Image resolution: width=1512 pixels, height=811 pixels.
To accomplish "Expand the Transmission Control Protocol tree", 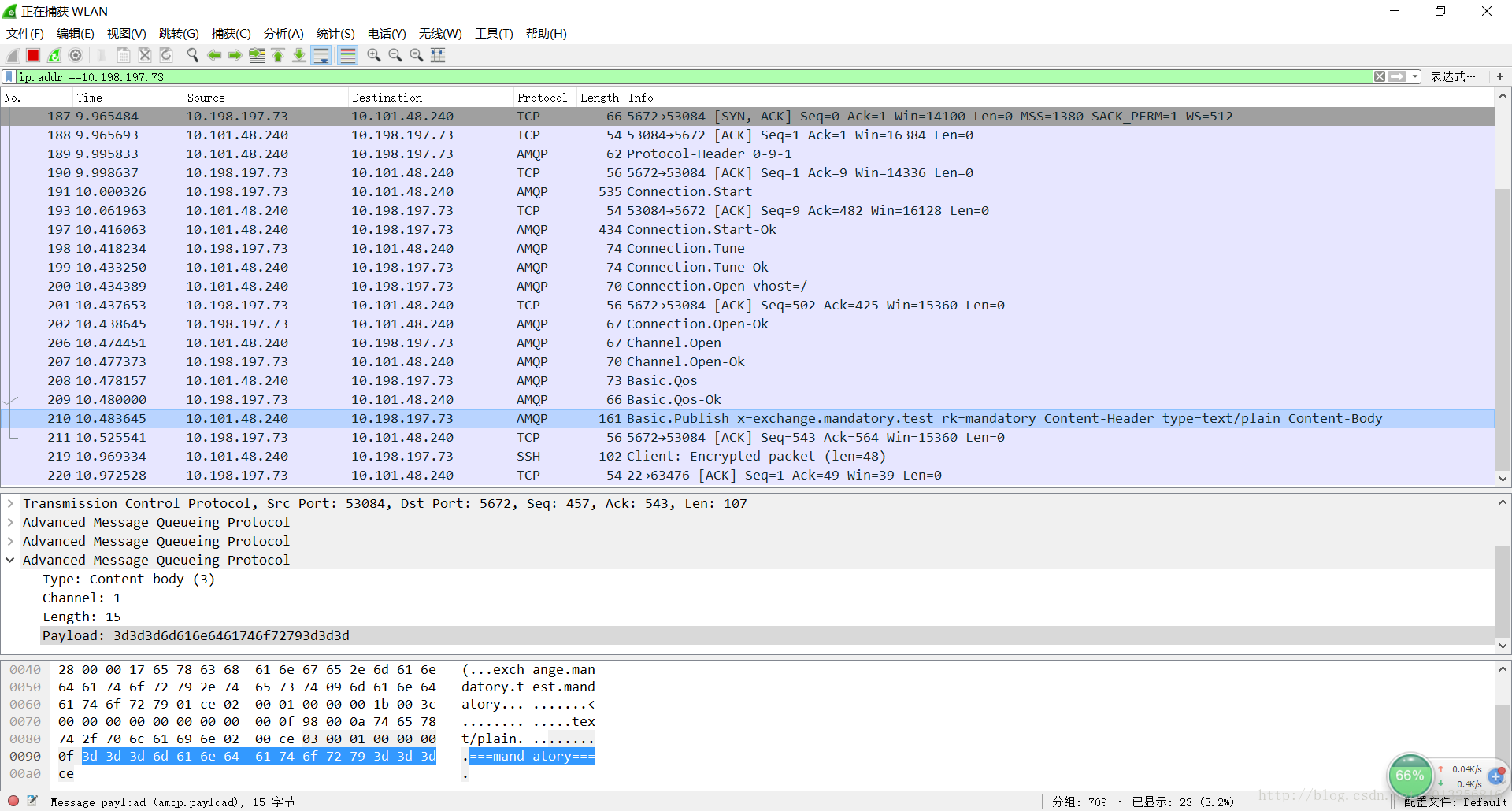I will [x=10, y=503].
